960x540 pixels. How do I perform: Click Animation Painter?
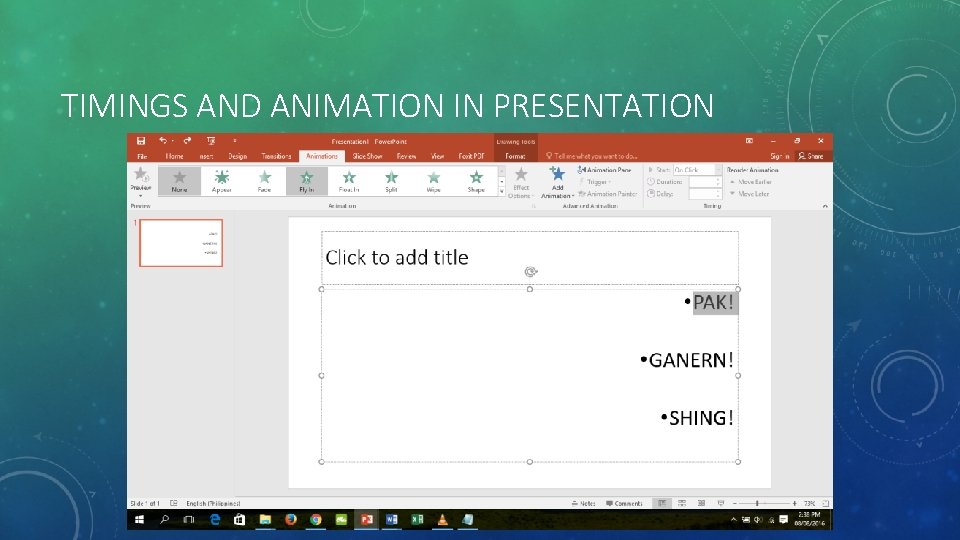[608, 194]
